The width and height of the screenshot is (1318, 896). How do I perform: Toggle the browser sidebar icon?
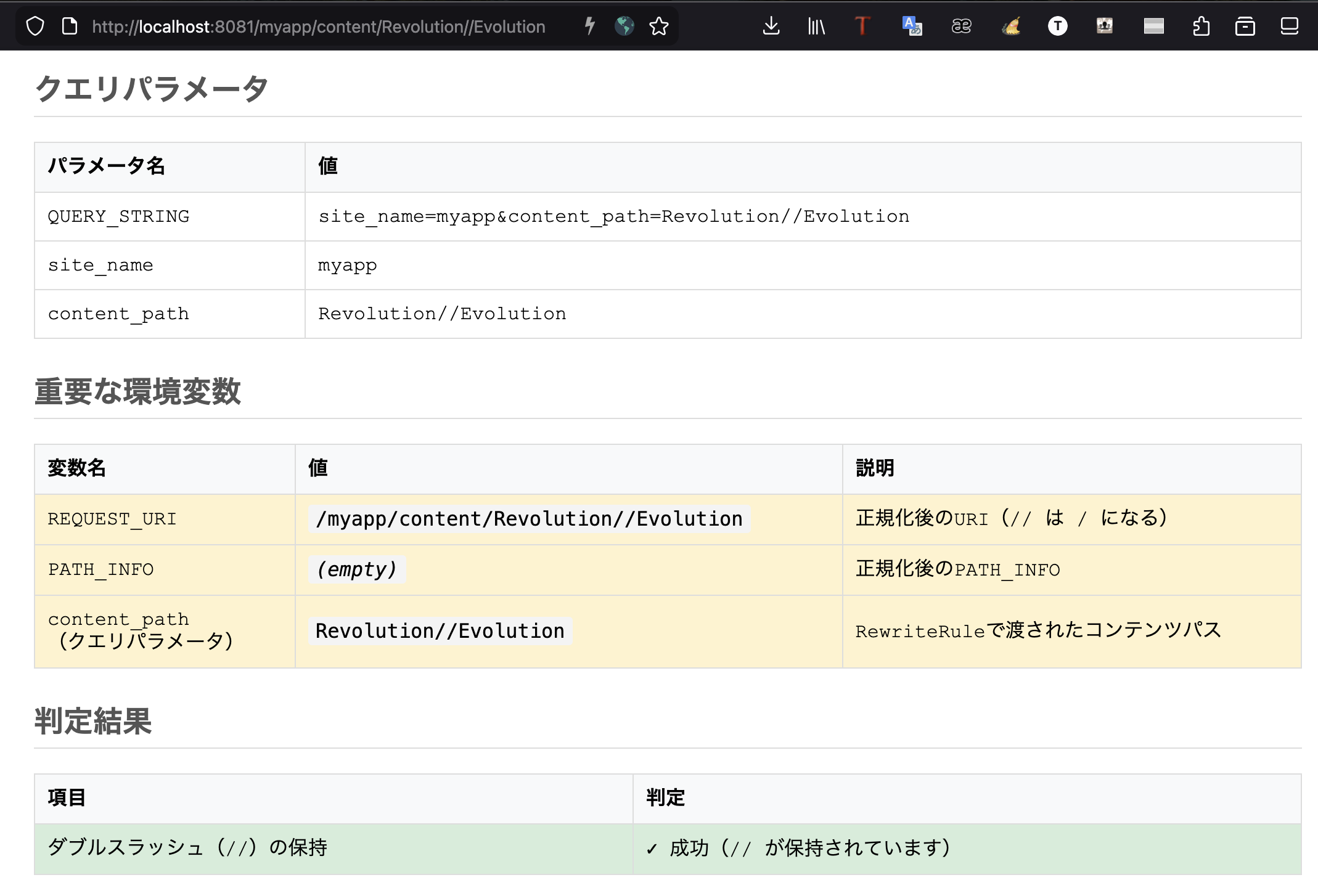[1290, 26]
